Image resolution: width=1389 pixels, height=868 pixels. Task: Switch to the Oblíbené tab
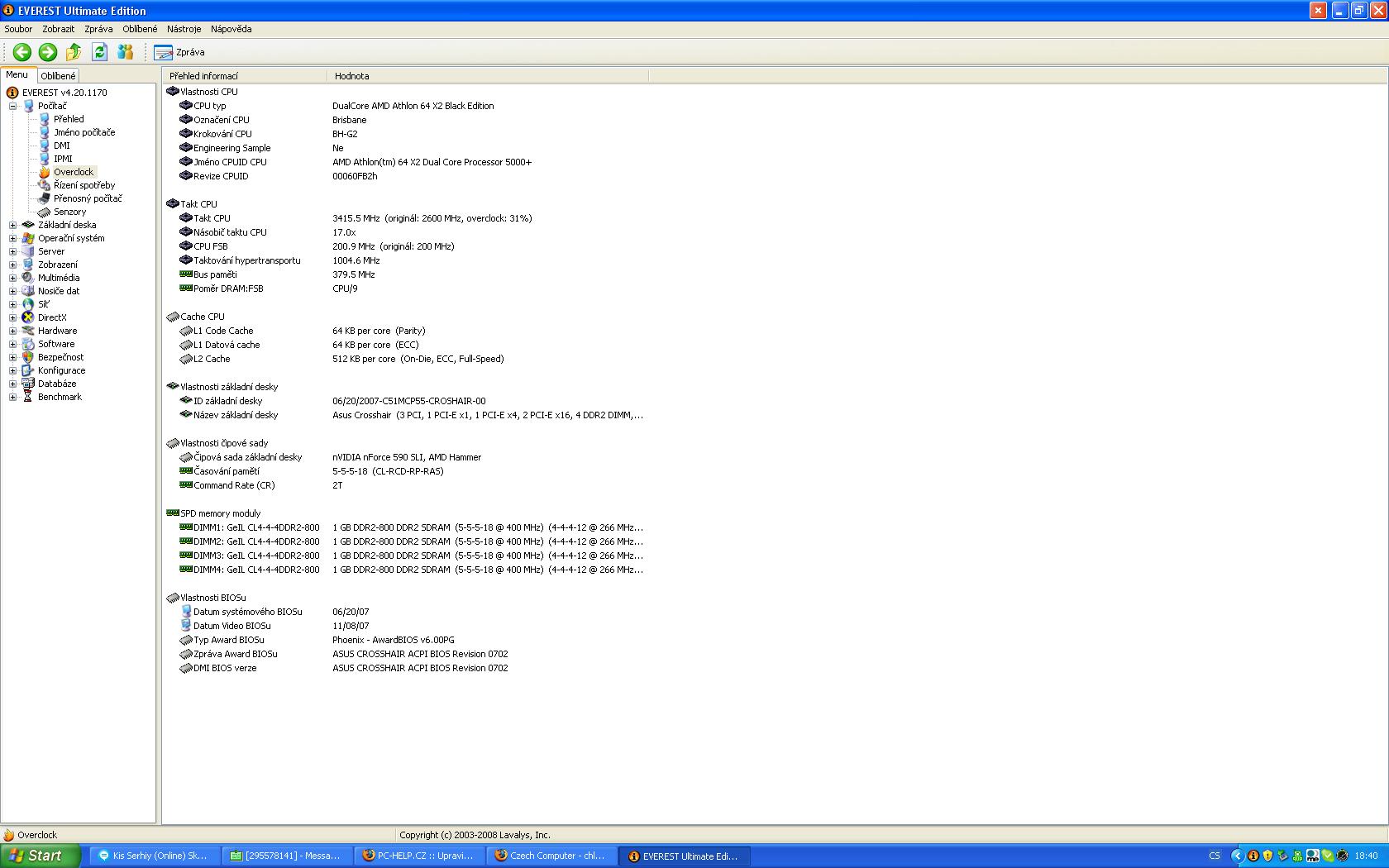(x=58, y=76)
